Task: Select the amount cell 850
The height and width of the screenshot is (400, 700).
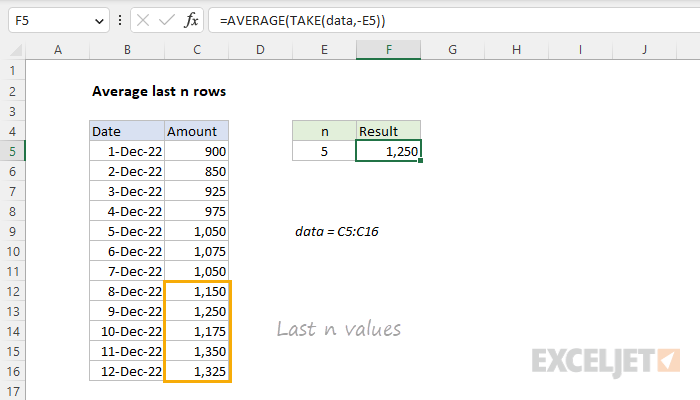Action: [x=196, y=171]
